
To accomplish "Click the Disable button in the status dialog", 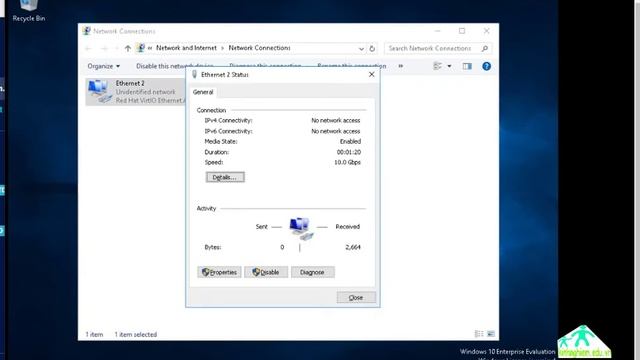I will pos(266,272).
